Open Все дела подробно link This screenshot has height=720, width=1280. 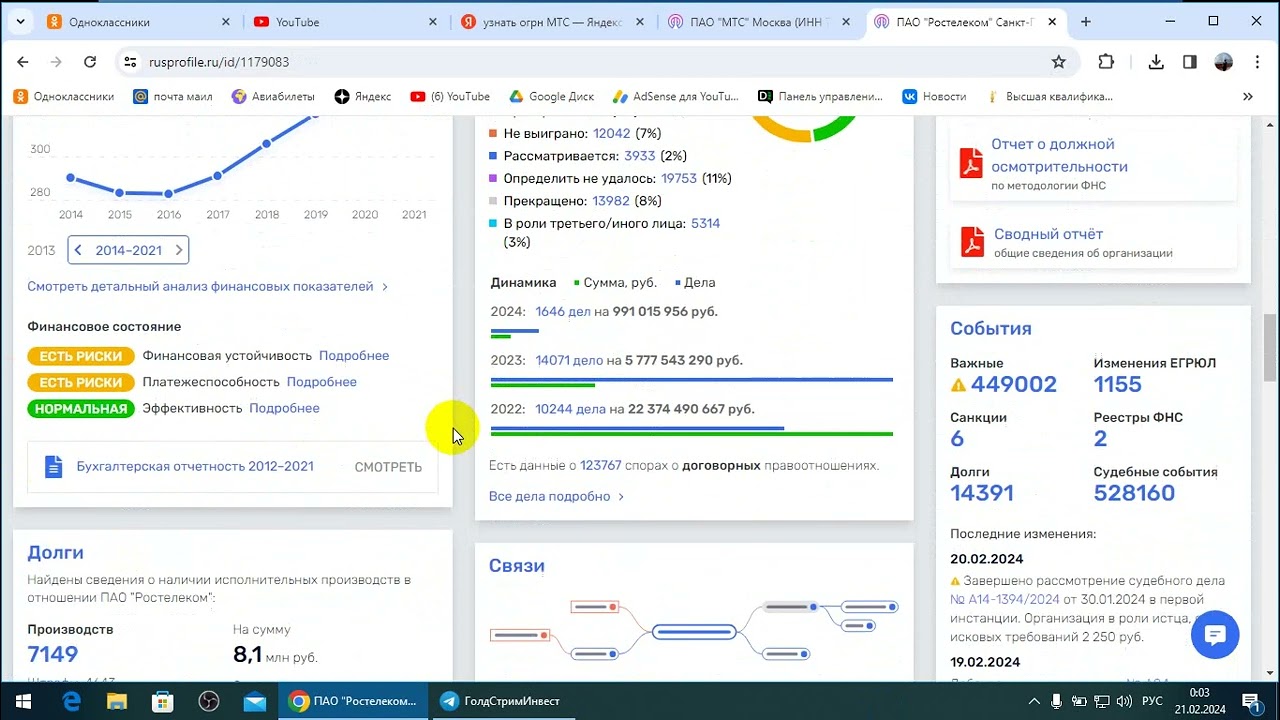pyautogui.click(x=556, y=497)
